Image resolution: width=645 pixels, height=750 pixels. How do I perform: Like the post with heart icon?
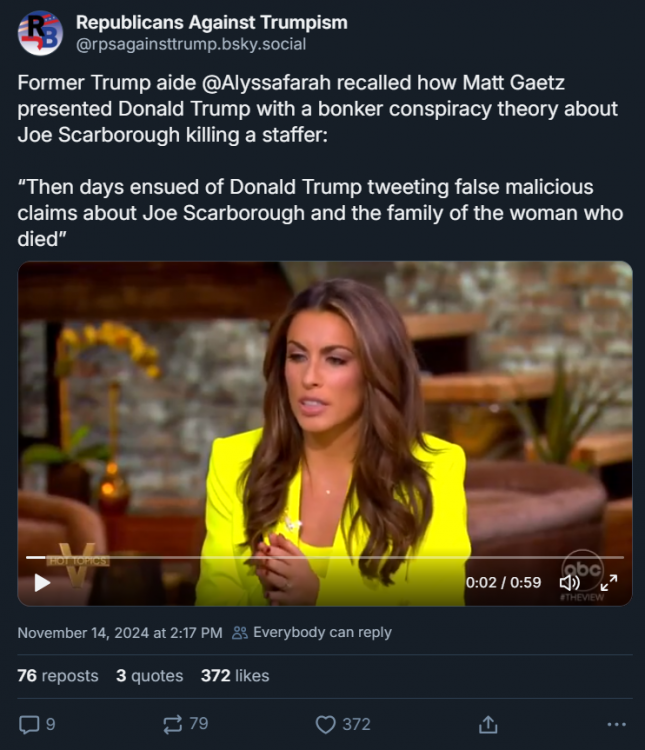(x=325, y=724)
